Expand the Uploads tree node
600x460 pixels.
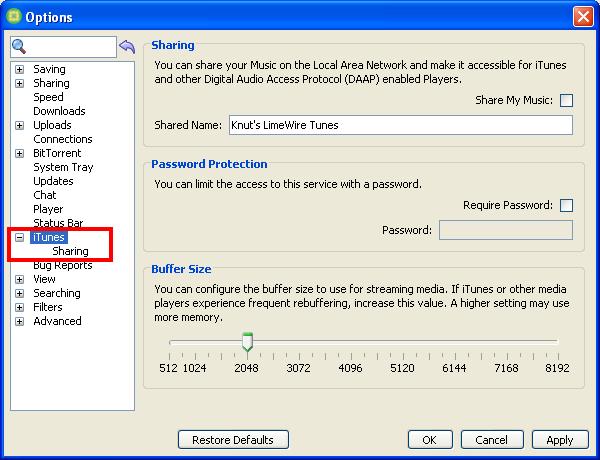pyautogui.click(x=20, y=126)
